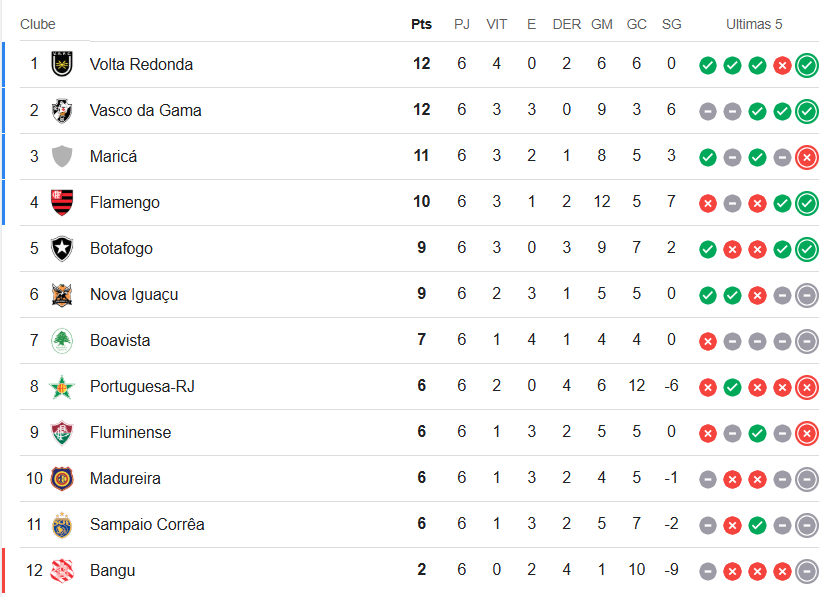Click the Ultimas 5 column header

754,25
